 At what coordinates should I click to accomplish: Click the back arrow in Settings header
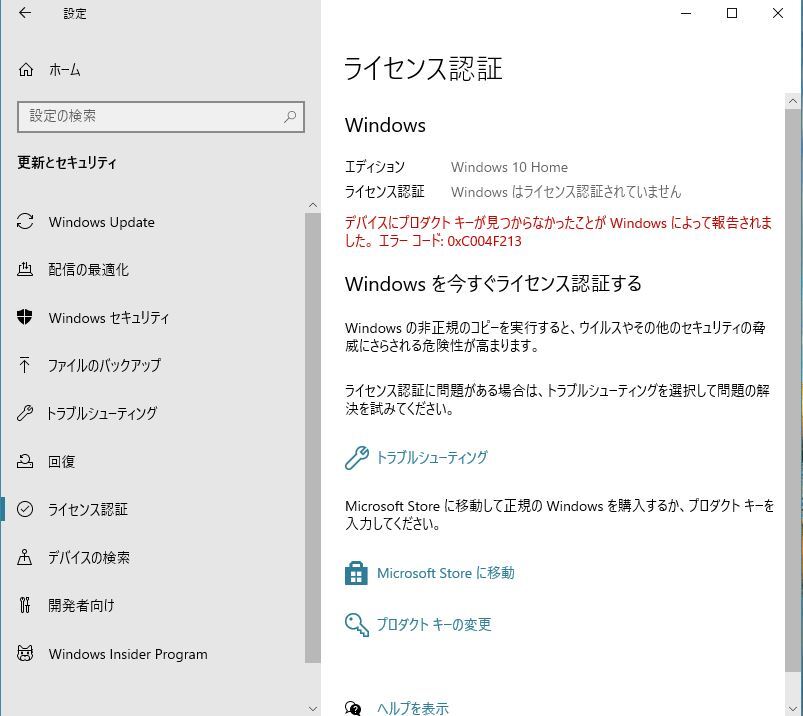pos(25,13)
